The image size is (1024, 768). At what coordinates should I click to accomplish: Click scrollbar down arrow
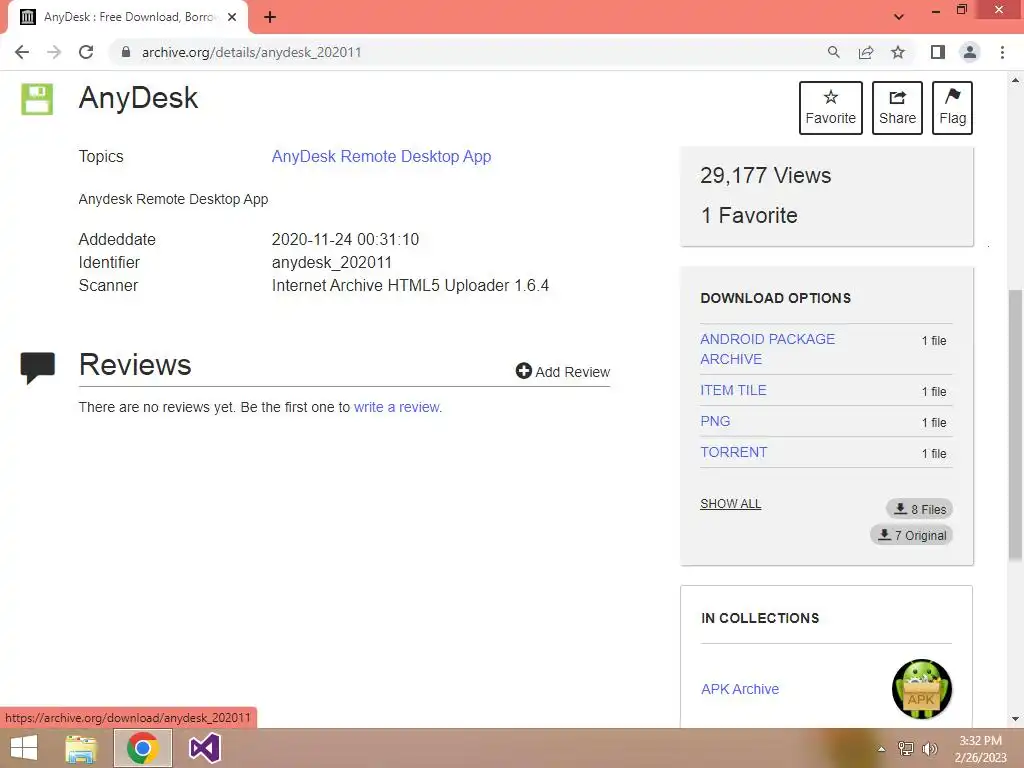(x=1016, y=719)
